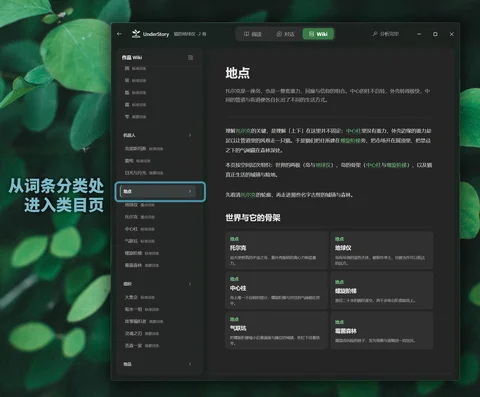Toggle the list icon beside 作品 Wiki
The height and width of the screenshot is (397, 480).
pos(190,58)
